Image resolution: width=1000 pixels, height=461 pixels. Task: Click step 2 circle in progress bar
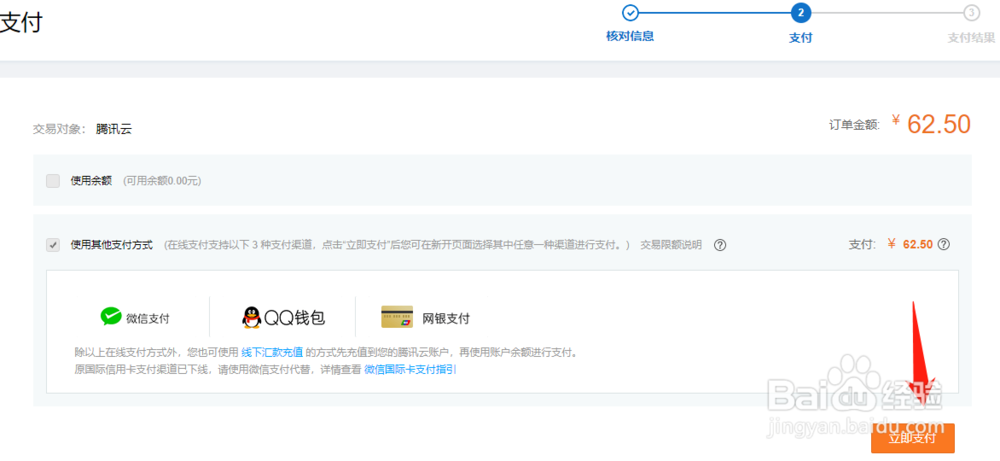800,12
